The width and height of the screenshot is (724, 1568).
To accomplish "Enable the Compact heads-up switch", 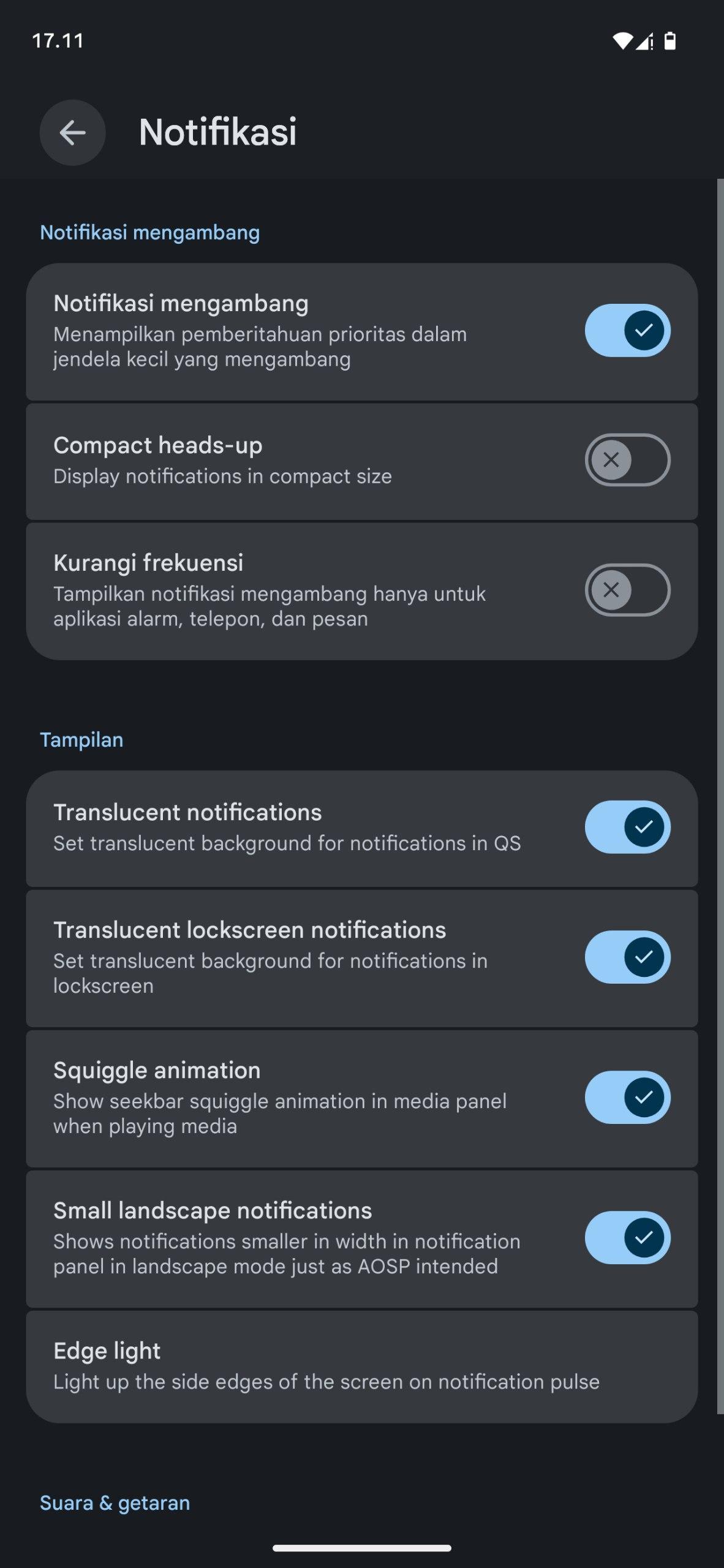I will coord(627,460).
